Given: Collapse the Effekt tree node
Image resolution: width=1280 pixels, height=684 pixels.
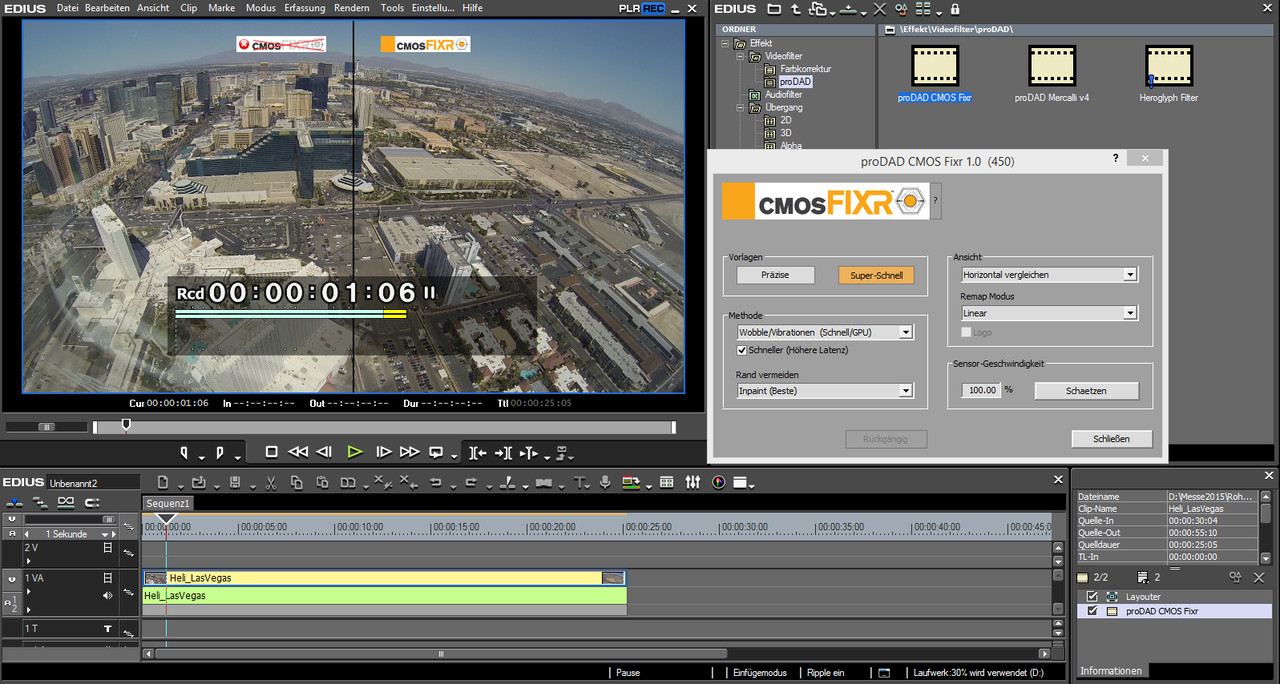Looking at the screenshot, I should click(725, 44).
